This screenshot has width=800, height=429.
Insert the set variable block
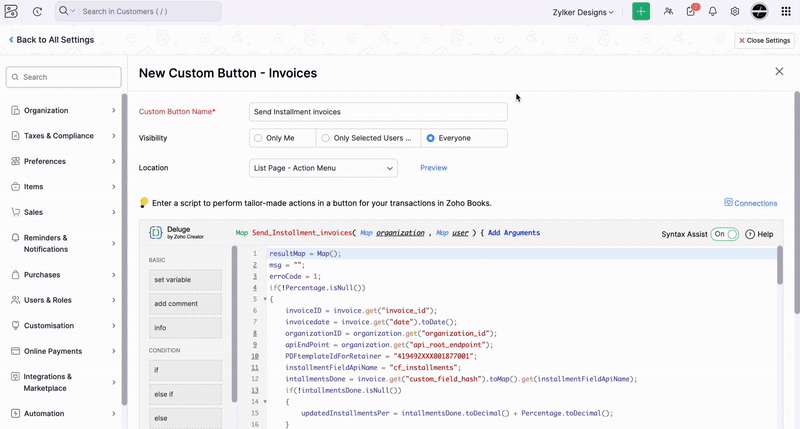tap(185, 280)
